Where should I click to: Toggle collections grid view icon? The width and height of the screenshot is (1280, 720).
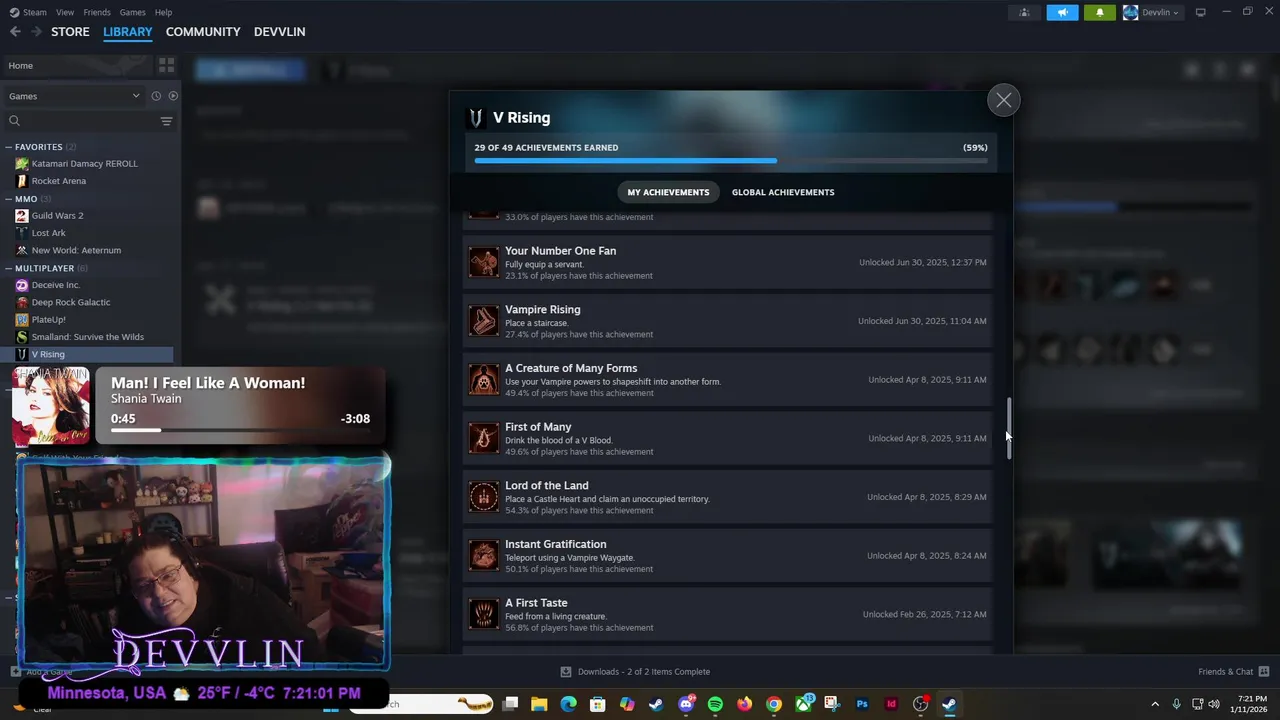(166, 66)
